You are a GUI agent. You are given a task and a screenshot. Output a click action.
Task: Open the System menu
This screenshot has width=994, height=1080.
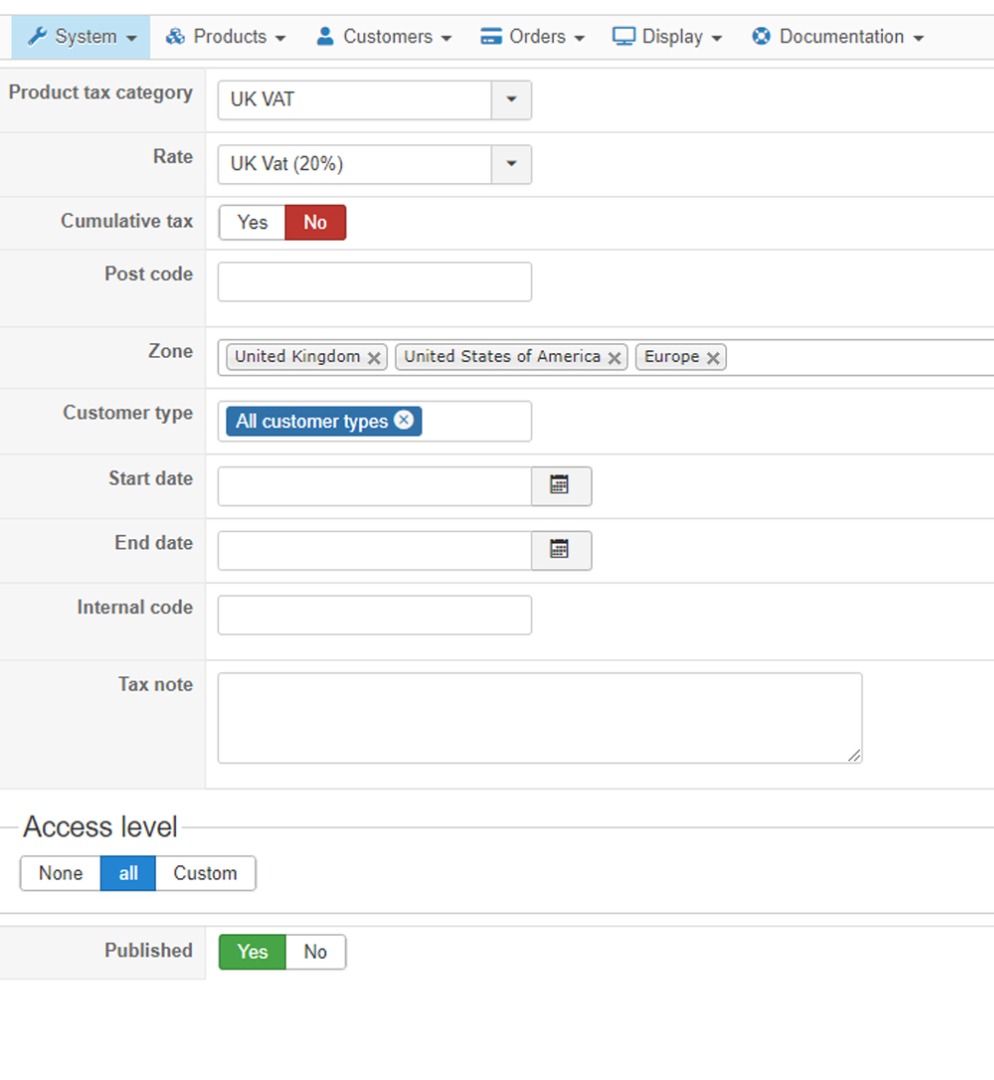[x=82, y=37]
